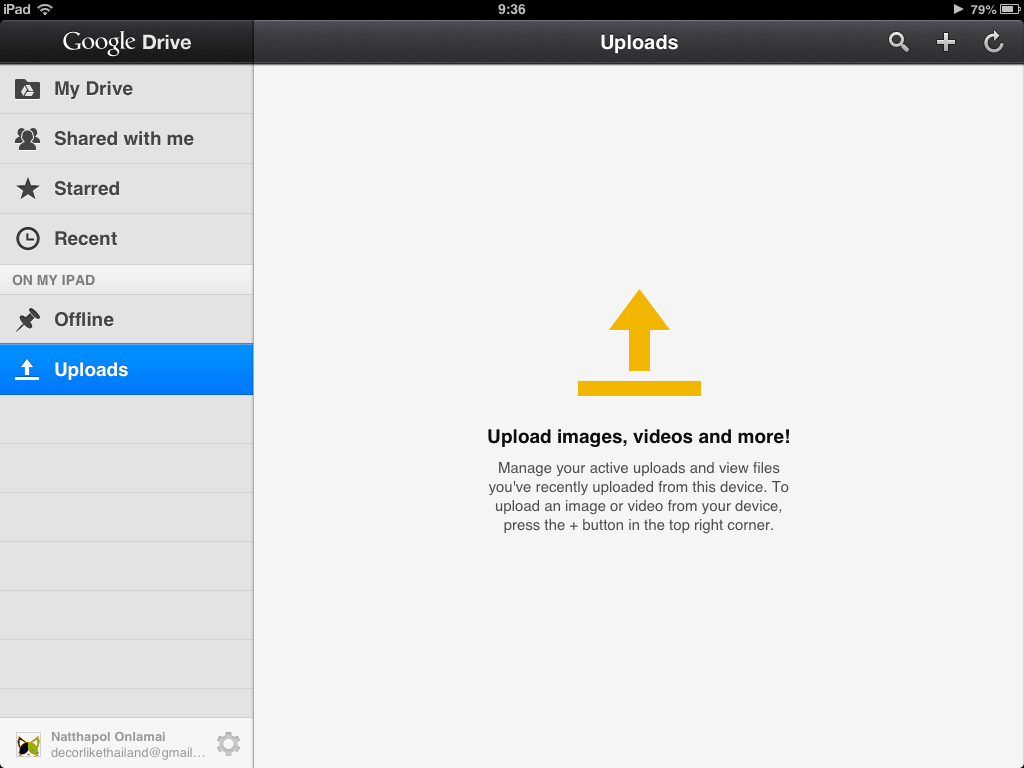This screenshot has width=1024, height=768.
Task: Tap the ON MY IPAD section header
Action: pos(127,280)
